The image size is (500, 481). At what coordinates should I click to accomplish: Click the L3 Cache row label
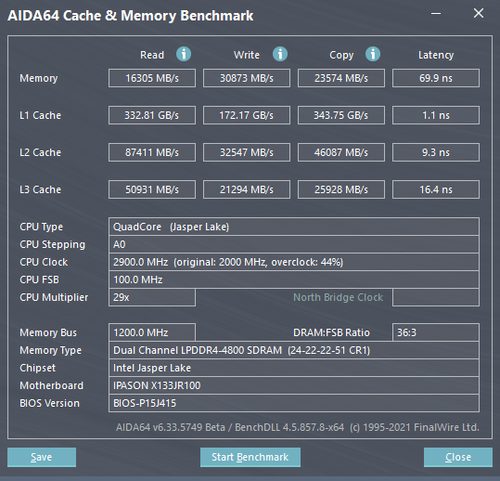[40, 190]
